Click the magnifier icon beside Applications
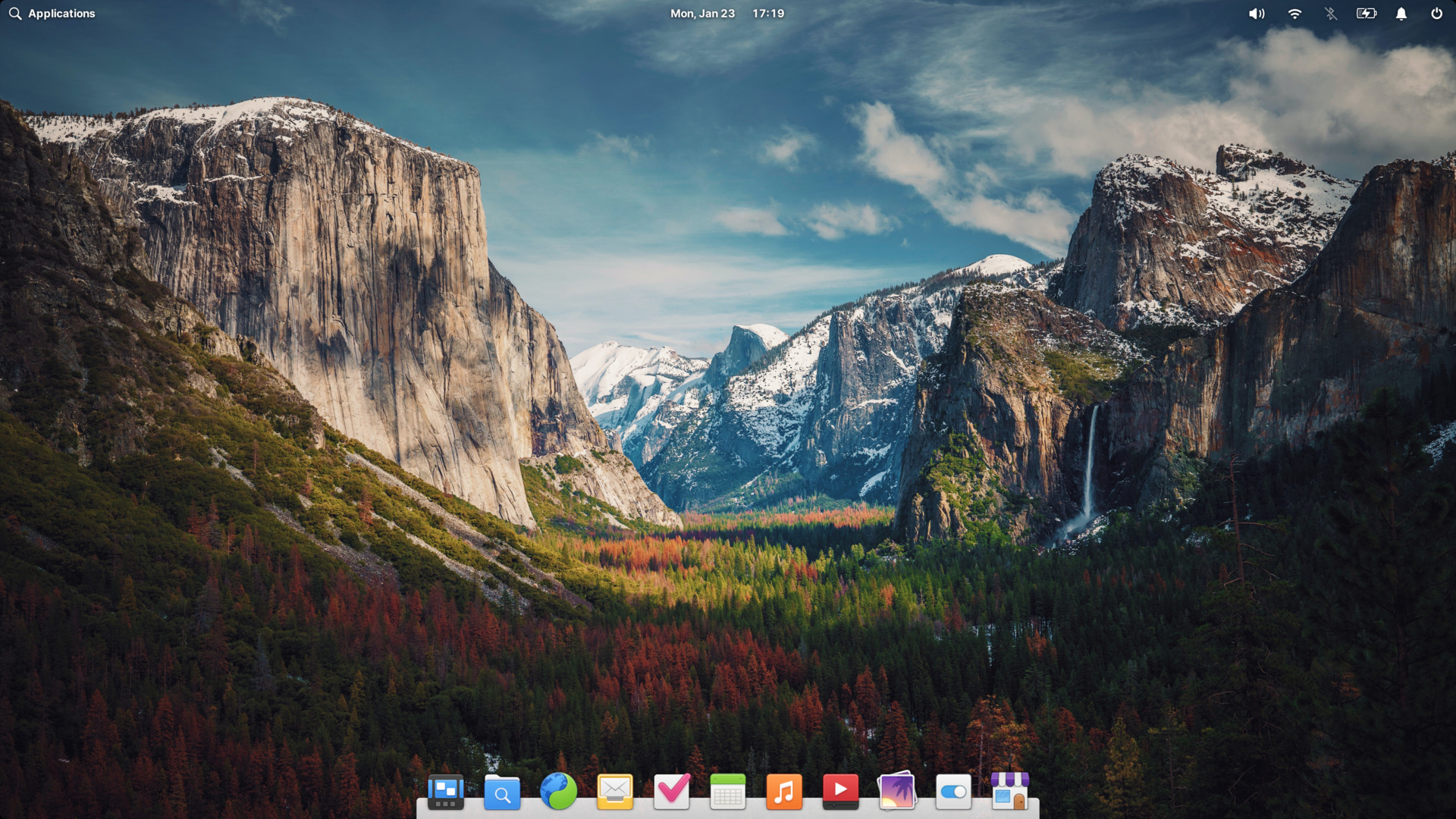 click(x=15, y=14)
